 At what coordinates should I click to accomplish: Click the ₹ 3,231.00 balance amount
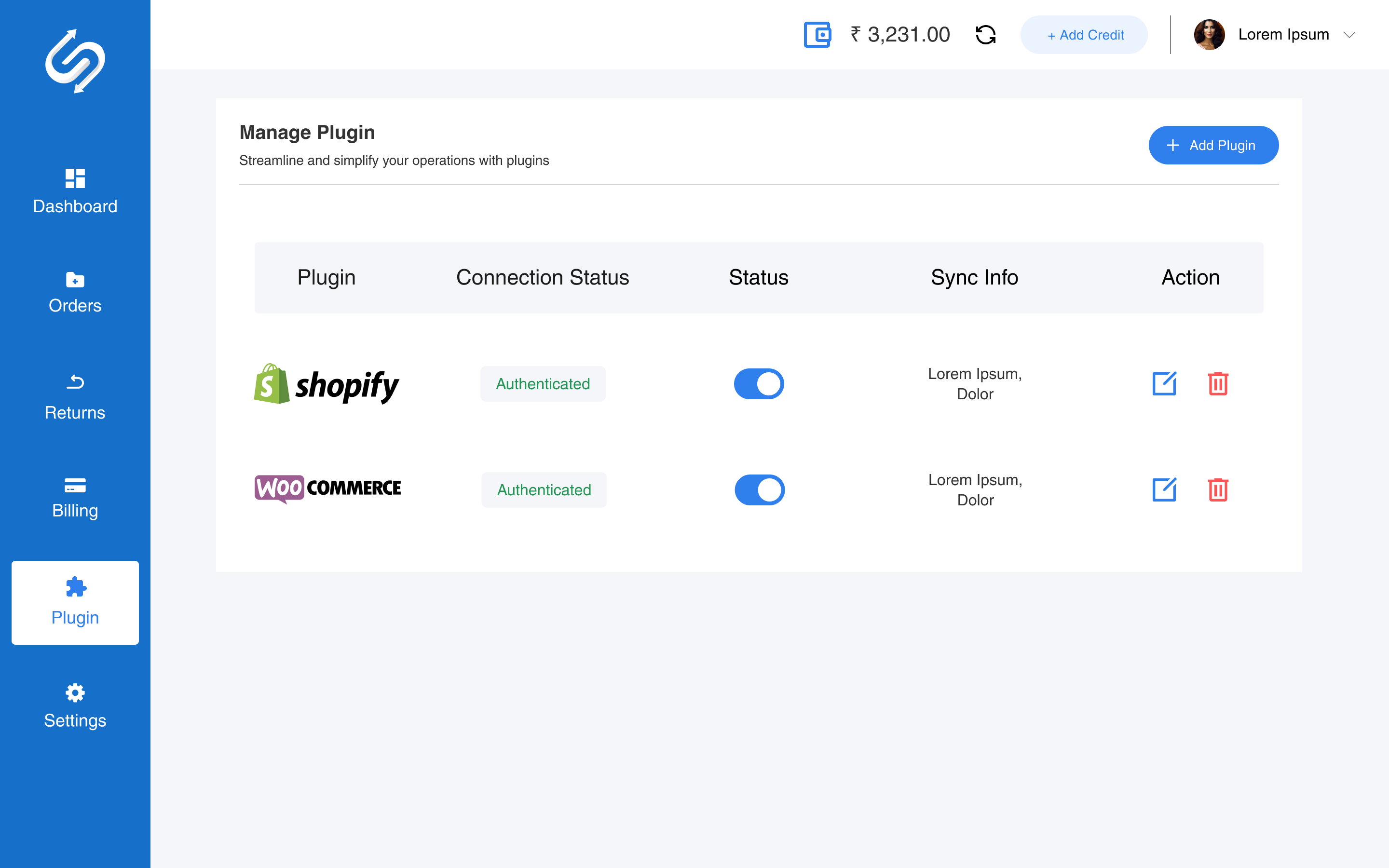click(900, 34)
